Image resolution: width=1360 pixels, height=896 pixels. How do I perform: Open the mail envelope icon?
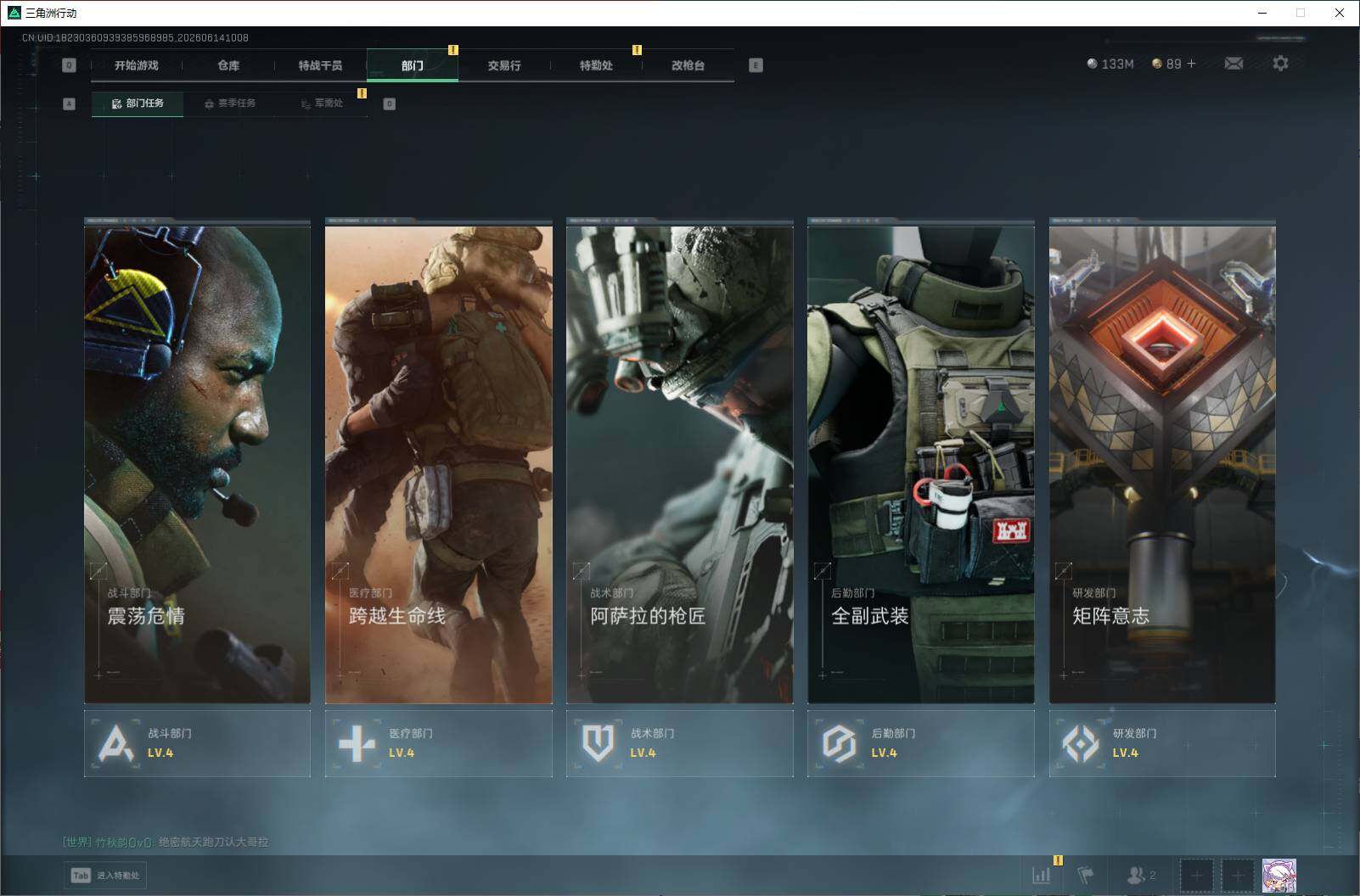[x=1234, y=64]
